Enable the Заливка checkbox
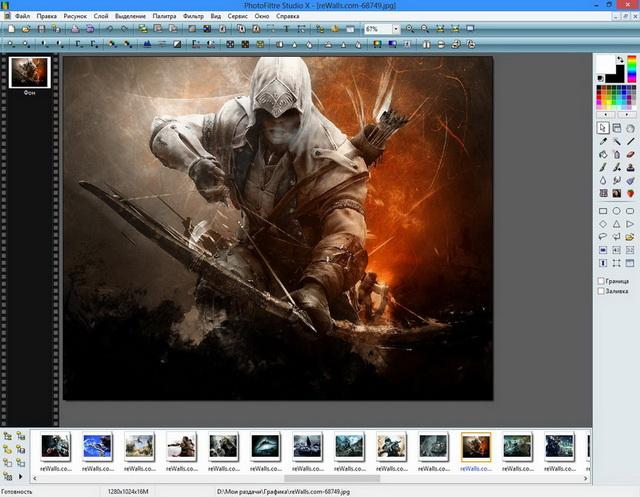This screenshot has height=497, width=640. coord(601,291)
